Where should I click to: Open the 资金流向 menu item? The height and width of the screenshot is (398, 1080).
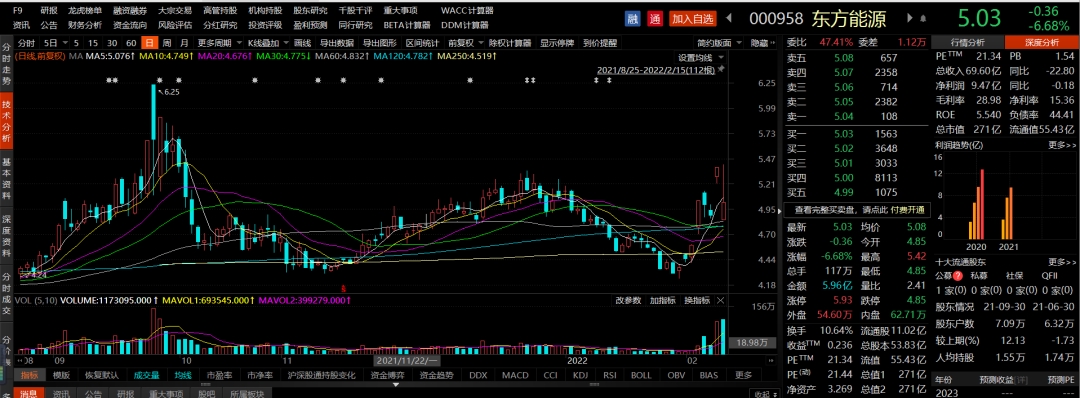click(x=130, y=25)
